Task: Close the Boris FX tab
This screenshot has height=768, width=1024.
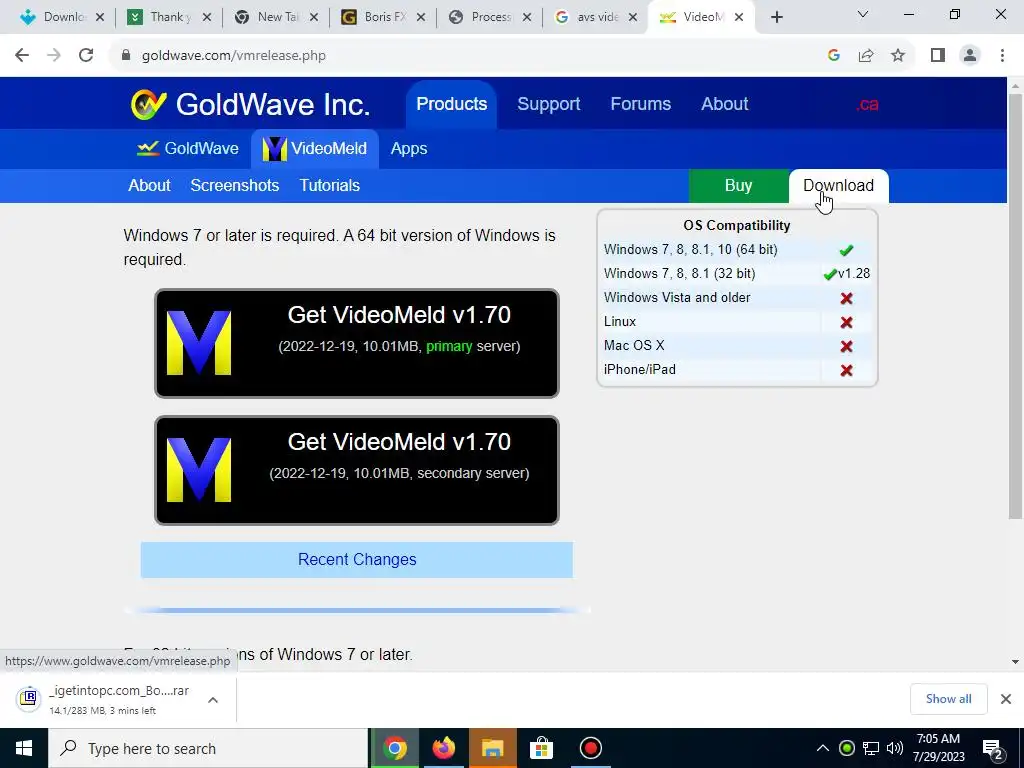Action: [421, 18]
